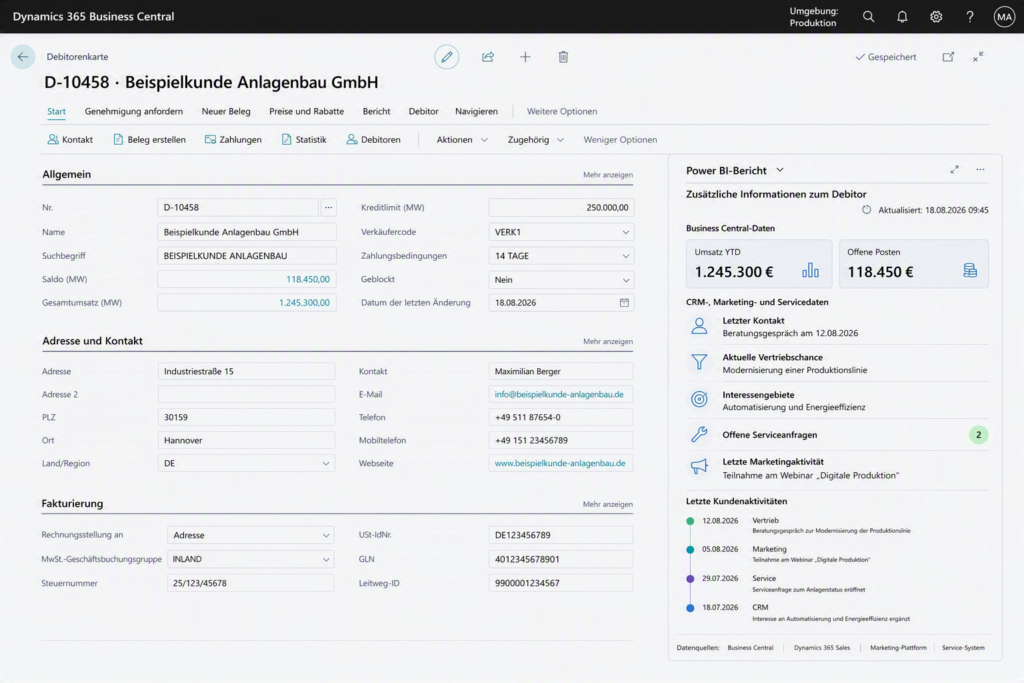Open the Bericht menu
This screenshot has height=683, width=1024.
[376, 111]
